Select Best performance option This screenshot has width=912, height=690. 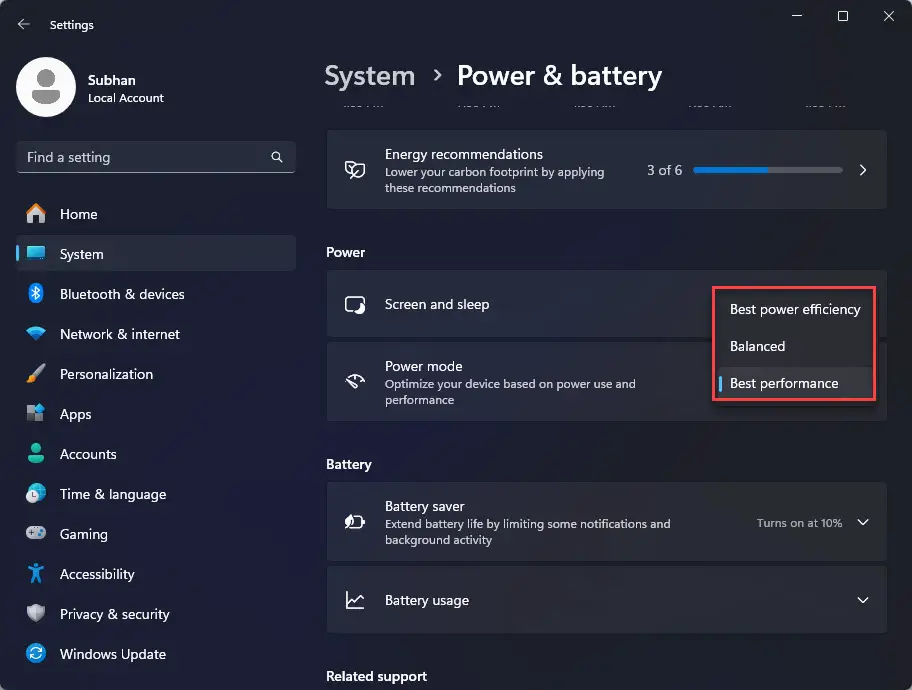point(784,383)
